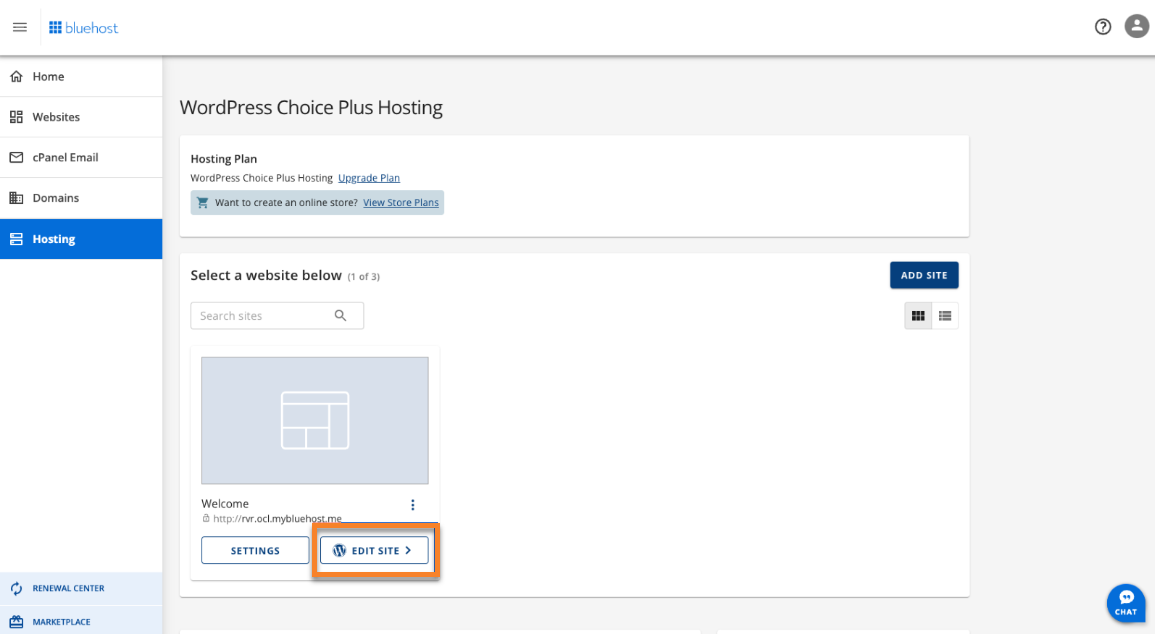
Task: Click the WordPress logo on Edit Site
Action: point(339,550)
